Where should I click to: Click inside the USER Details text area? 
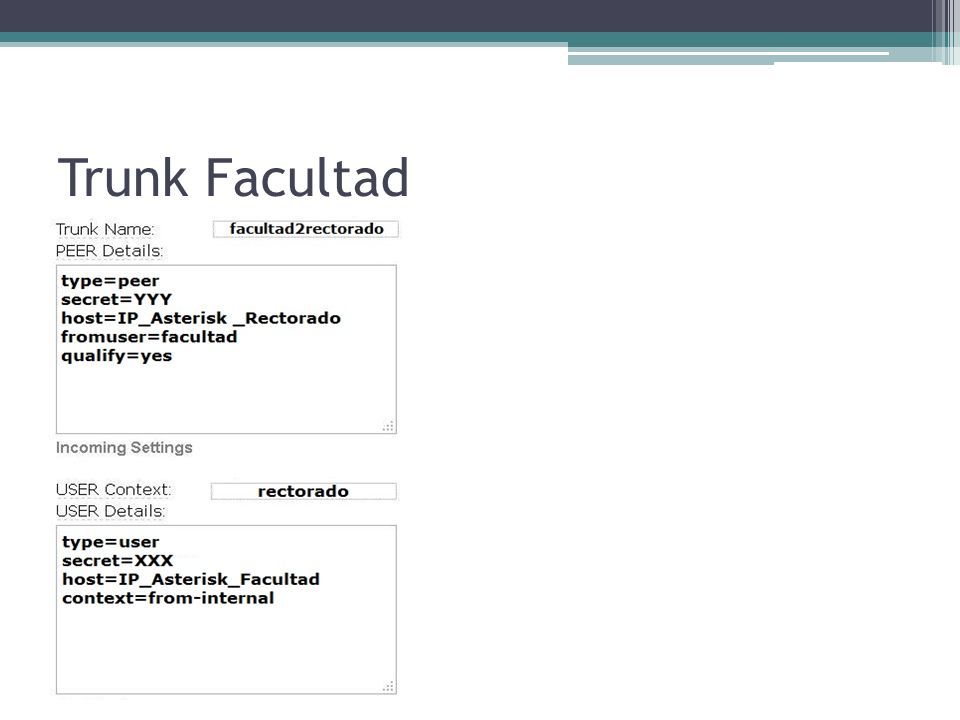click(227, 610)
